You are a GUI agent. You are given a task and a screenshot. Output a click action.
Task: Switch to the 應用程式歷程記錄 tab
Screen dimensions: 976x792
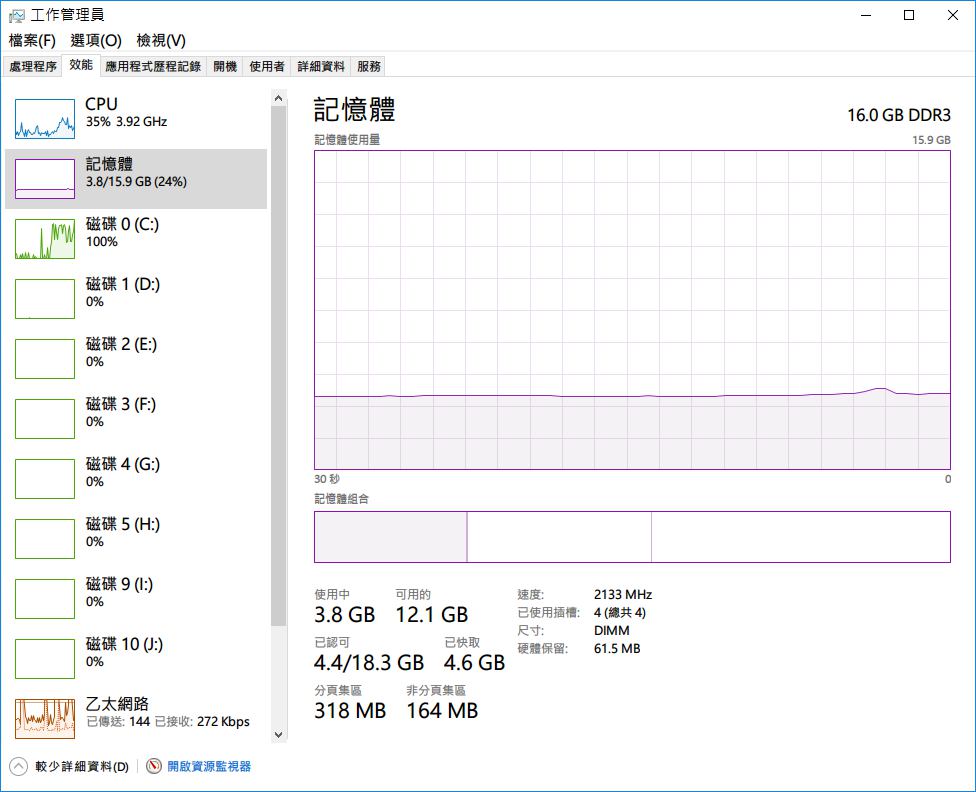pos(153,66)
